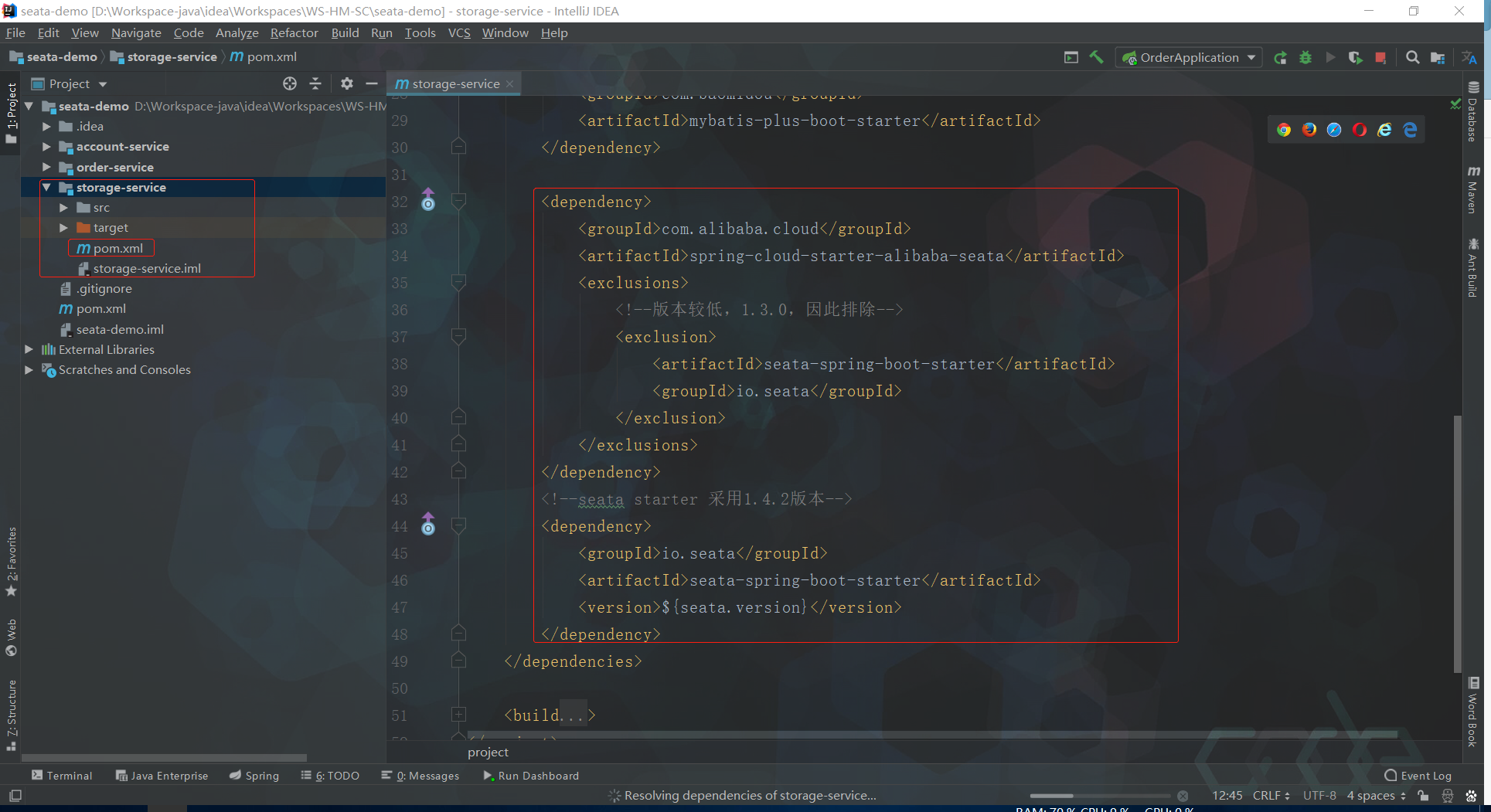1491x812 pixels.
Task: Click the run anything terminal-box icon
Action: point(1071,58)
